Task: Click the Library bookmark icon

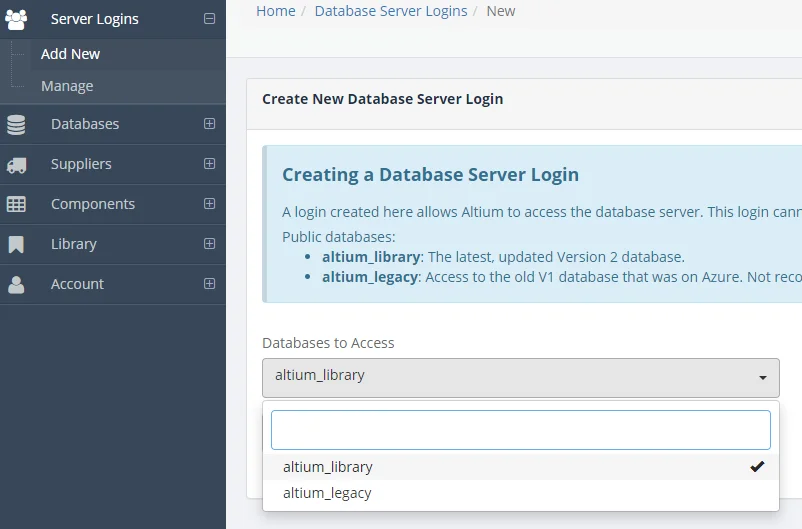Action: pyautogui.click(x=16, y=245)
